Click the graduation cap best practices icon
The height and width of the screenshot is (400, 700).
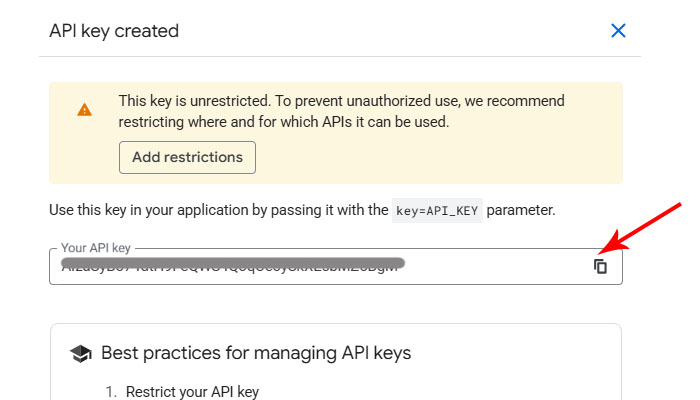tap(80, 353)
